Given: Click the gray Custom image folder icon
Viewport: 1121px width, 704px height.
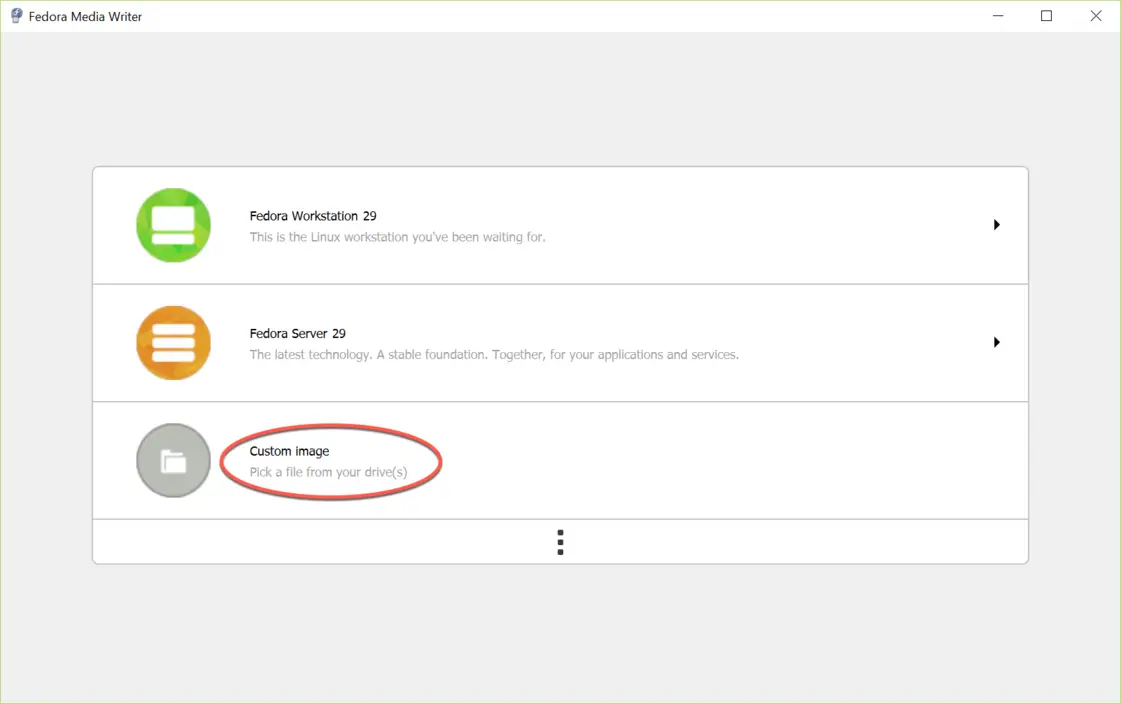Looking at the screenshot, I should pyautogui.click(x=173, y=461).
